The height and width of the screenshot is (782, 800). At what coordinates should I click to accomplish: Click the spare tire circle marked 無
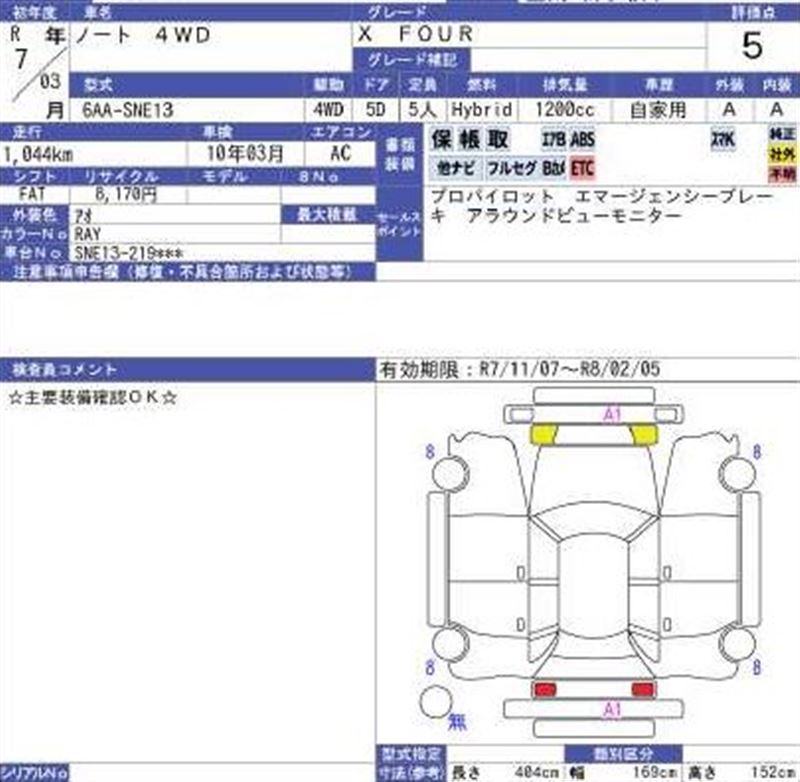[x=436, y=702]
